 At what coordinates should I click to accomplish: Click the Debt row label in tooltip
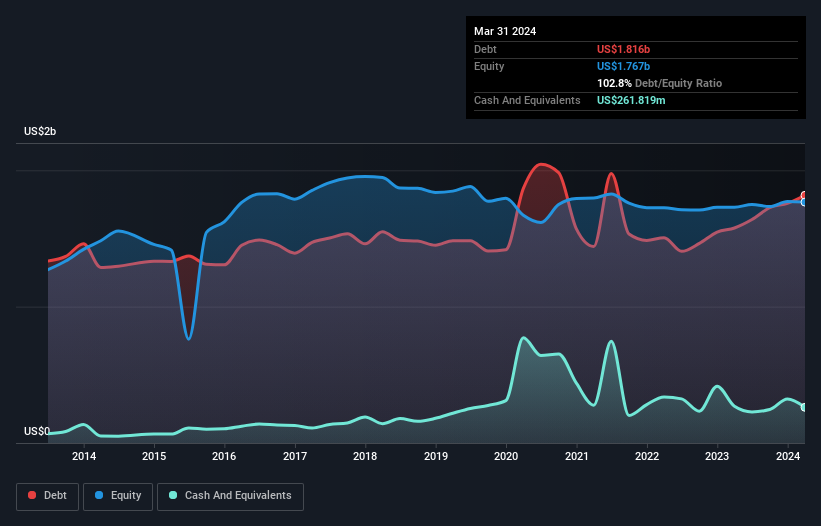pos(485,49)
